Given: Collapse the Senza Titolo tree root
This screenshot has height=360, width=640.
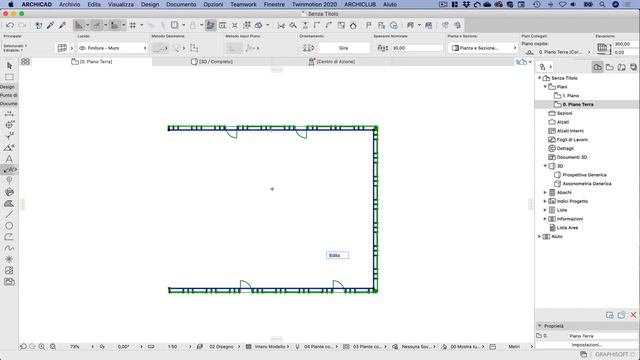Looking at the screenshot, I should point(540,78).
